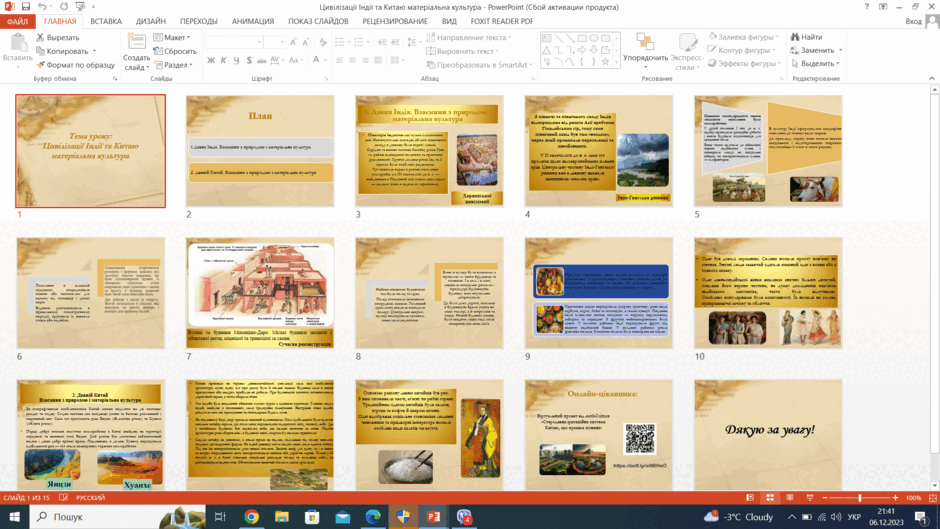
Task: Select rectangle shape from shapes gallery
Action: (582, 38)
